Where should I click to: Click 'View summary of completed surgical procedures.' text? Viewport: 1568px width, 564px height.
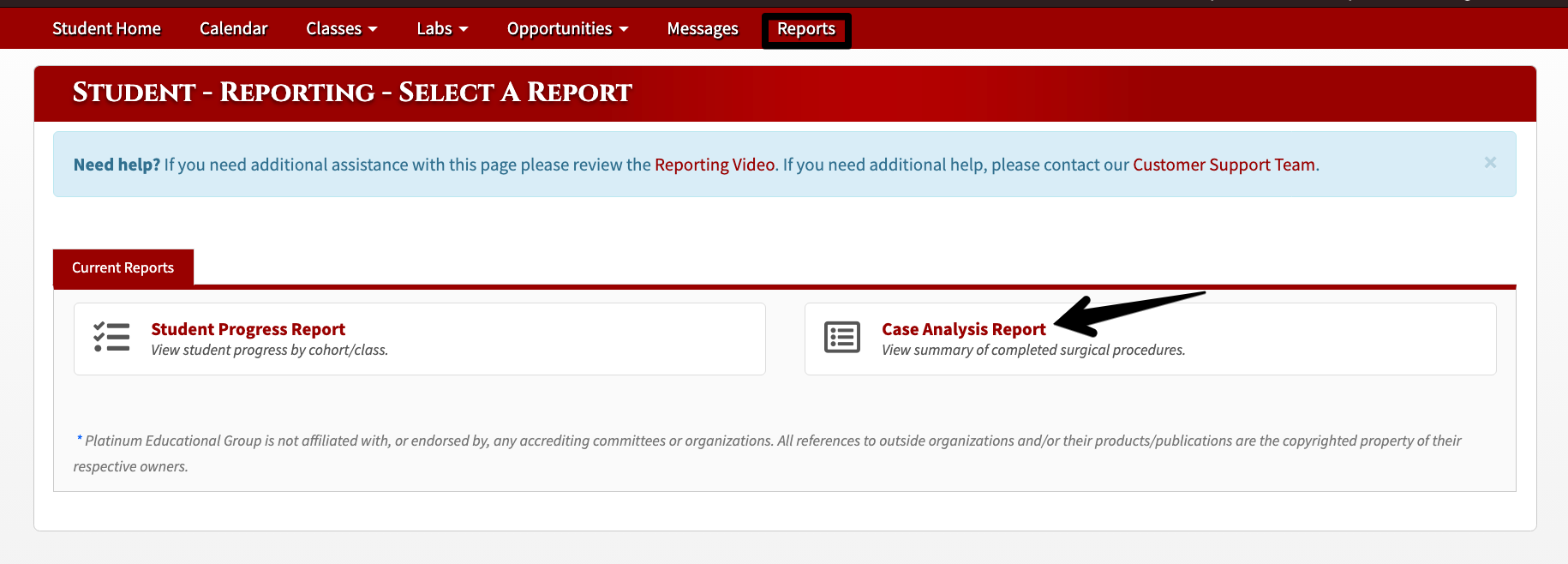[1033, 350]
